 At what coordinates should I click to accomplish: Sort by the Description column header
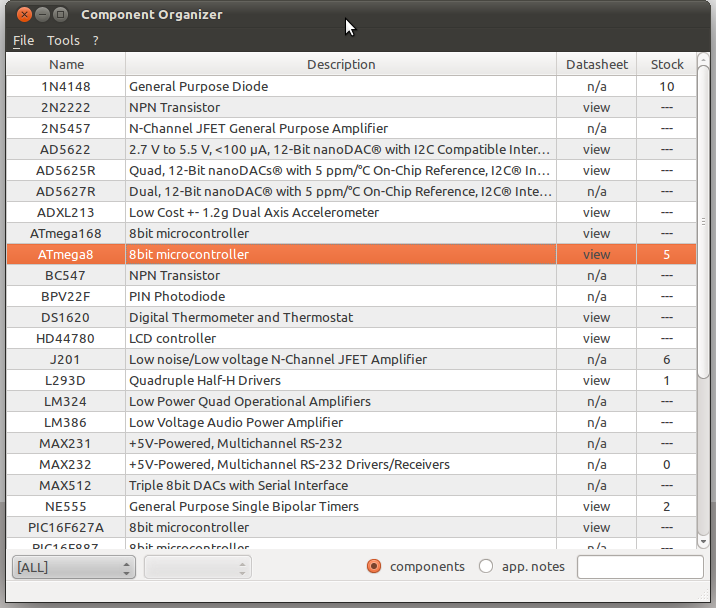point(341,64)
